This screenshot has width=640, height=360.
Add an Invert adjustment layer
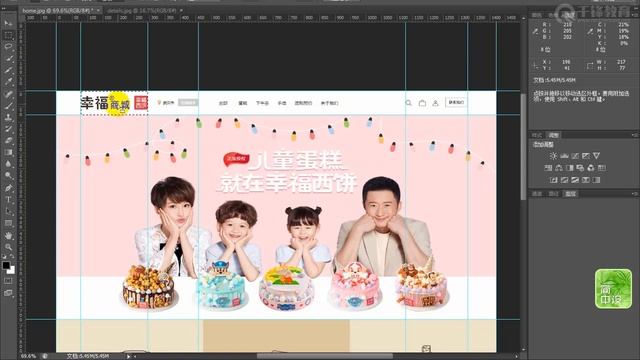pyautogui.click(x=554, y=180)
